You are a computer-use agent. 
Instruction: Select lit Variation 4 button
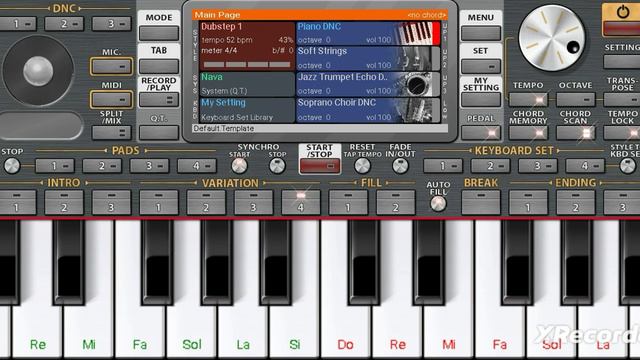coord(301,202)
